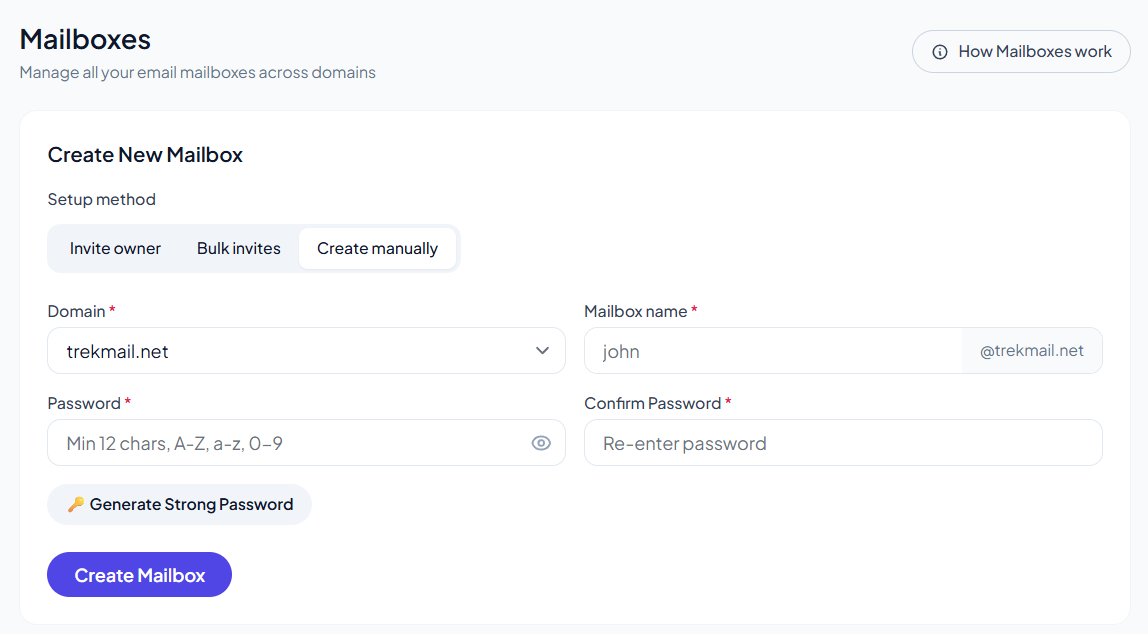
Task: Switch to the Invite owner tab
Action: [115, 248]
